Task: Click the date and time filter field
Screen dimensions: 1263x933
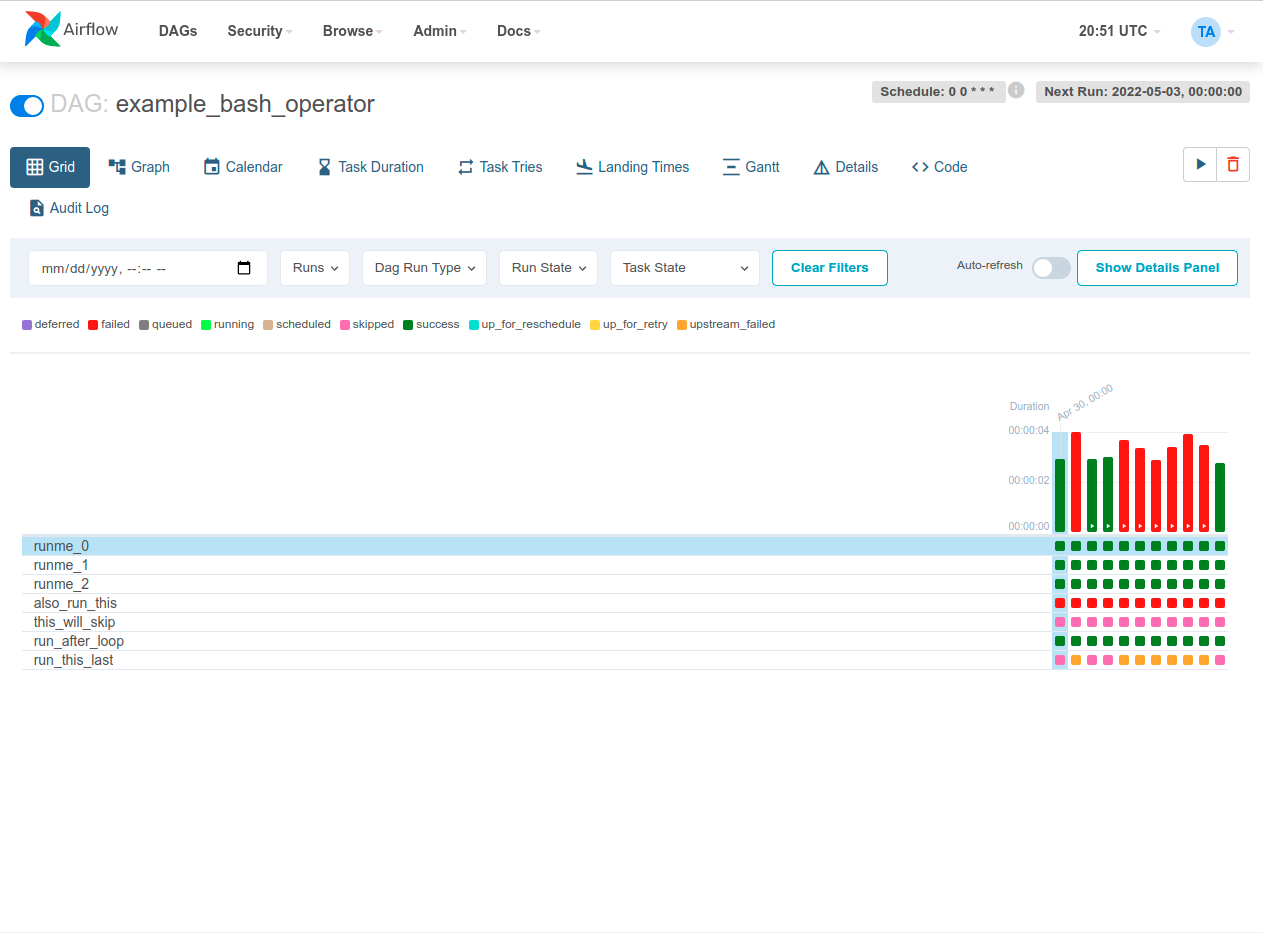Action: [148, 268]
